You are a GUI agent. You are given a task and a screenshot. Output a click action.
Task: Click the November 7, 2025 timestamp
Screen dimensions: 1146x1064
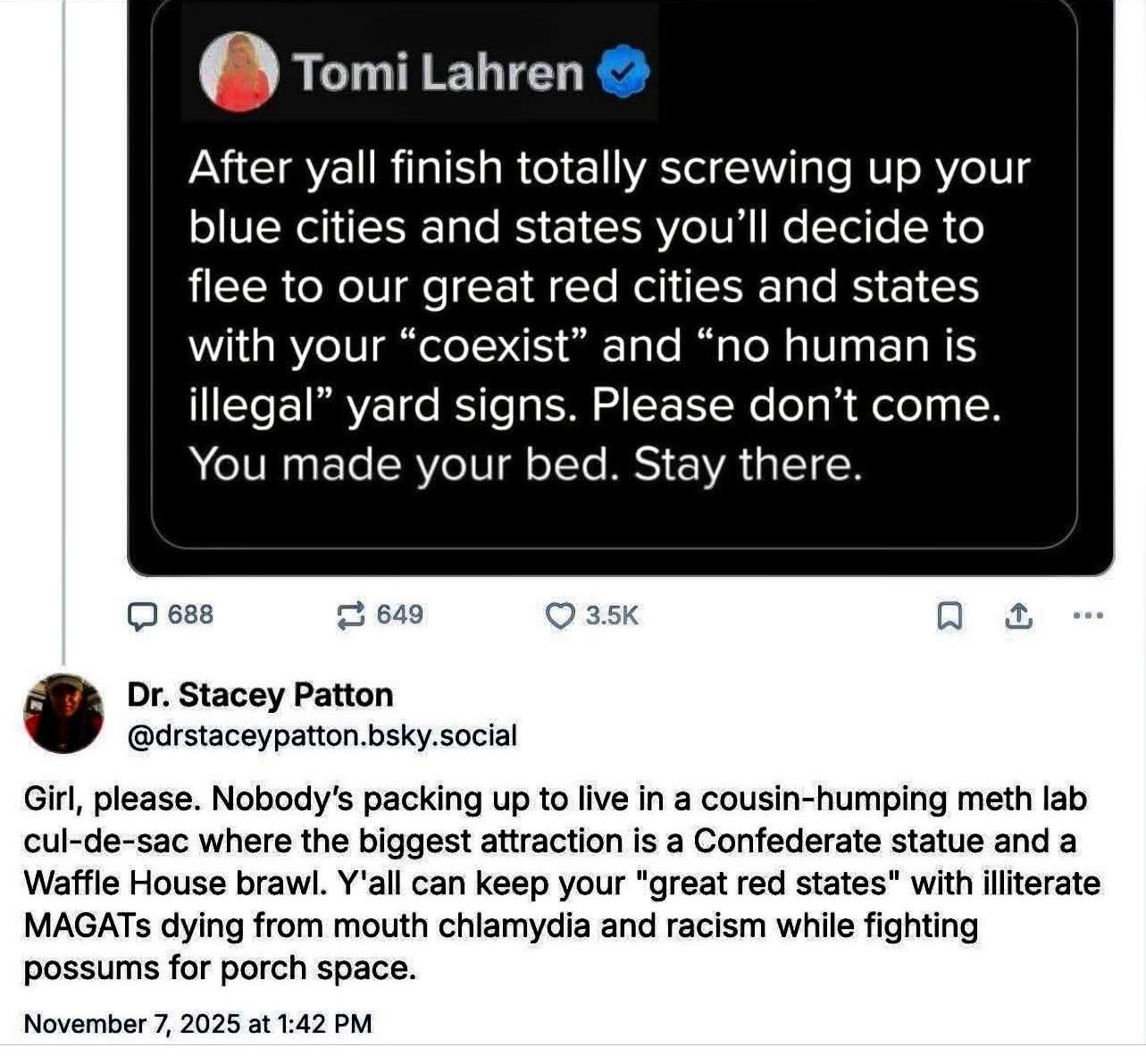197,1023
